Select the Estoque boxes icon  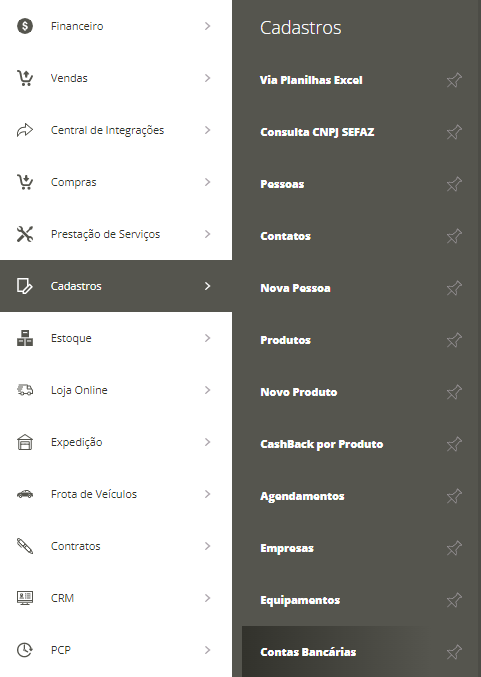tap(25, 338)
